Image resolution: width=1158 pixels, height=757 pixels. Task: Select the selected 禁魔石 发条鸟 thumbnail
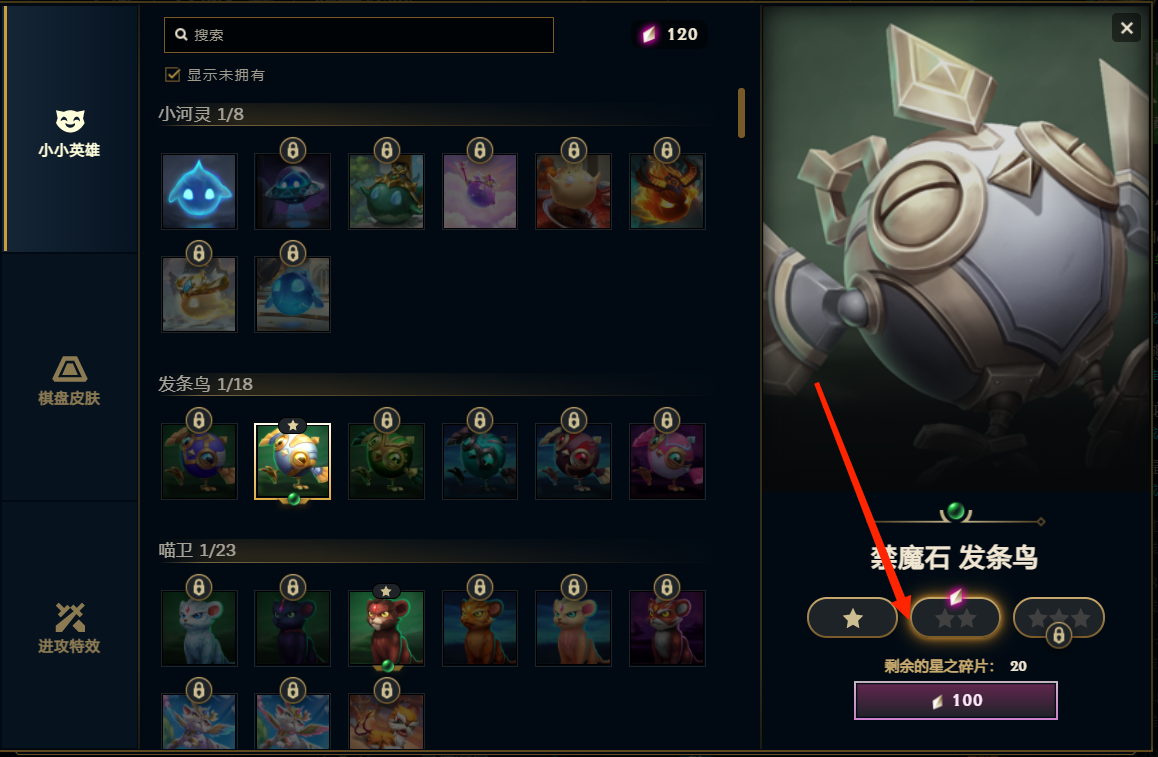pos(292,462)
